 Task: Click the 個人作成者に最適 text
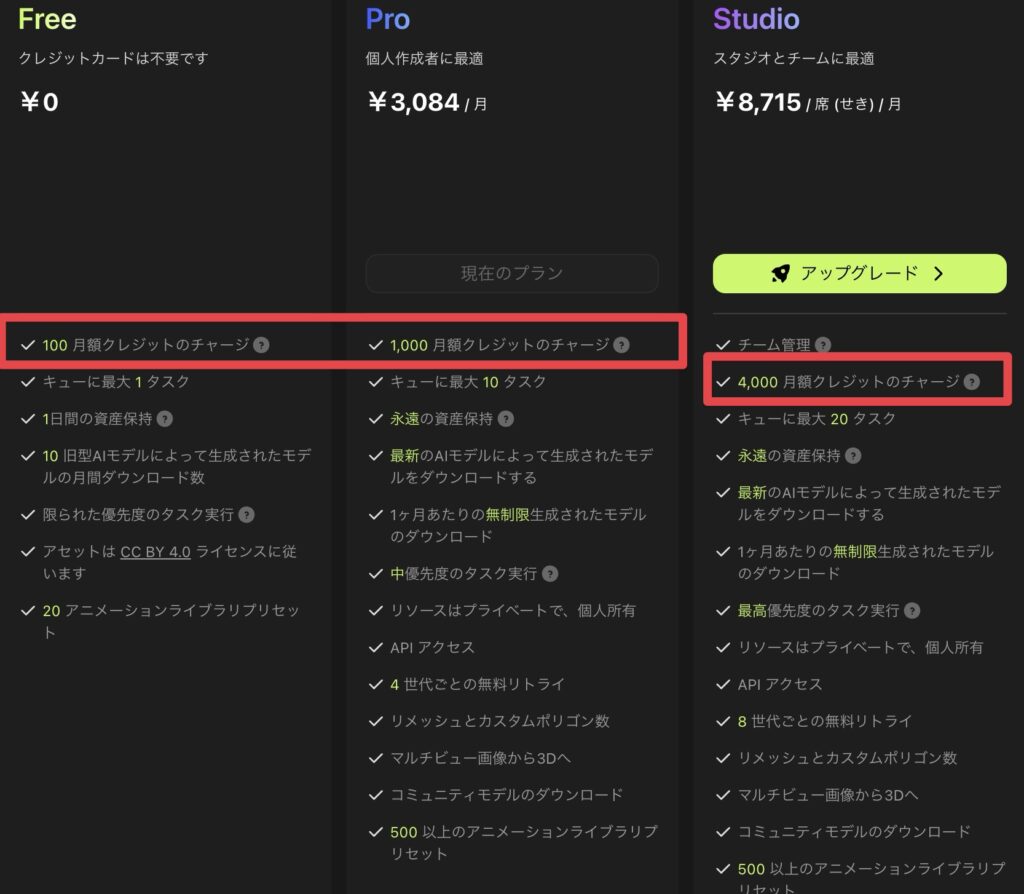[x=424, y=58]
